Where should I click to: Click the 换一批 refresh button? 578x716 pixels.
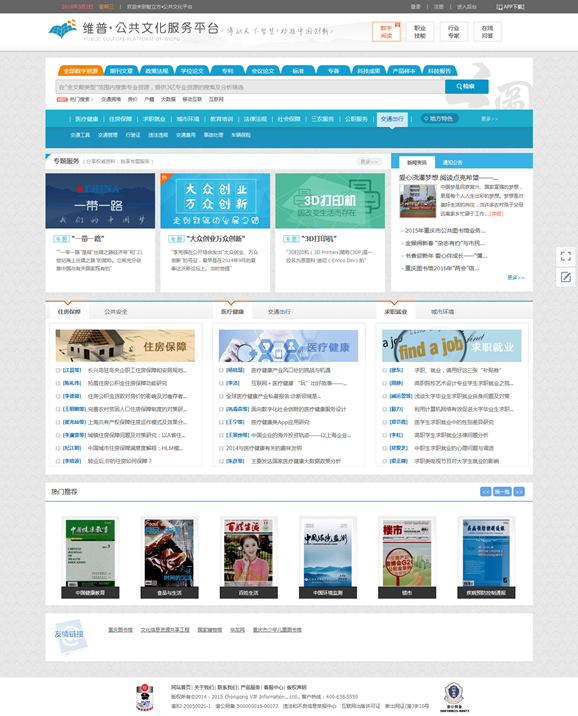click(502, 492)
